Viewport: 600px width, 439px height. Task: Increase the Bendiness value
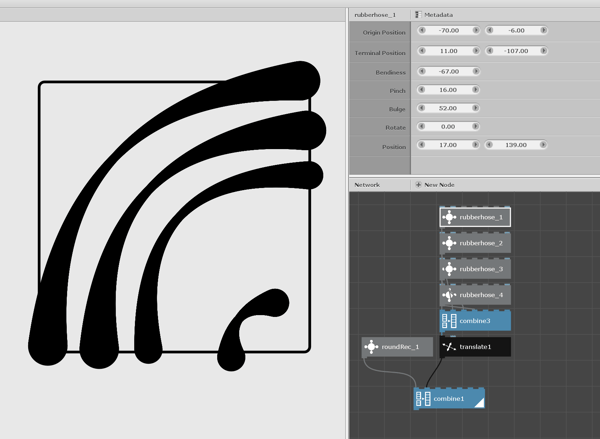point(476,71)
